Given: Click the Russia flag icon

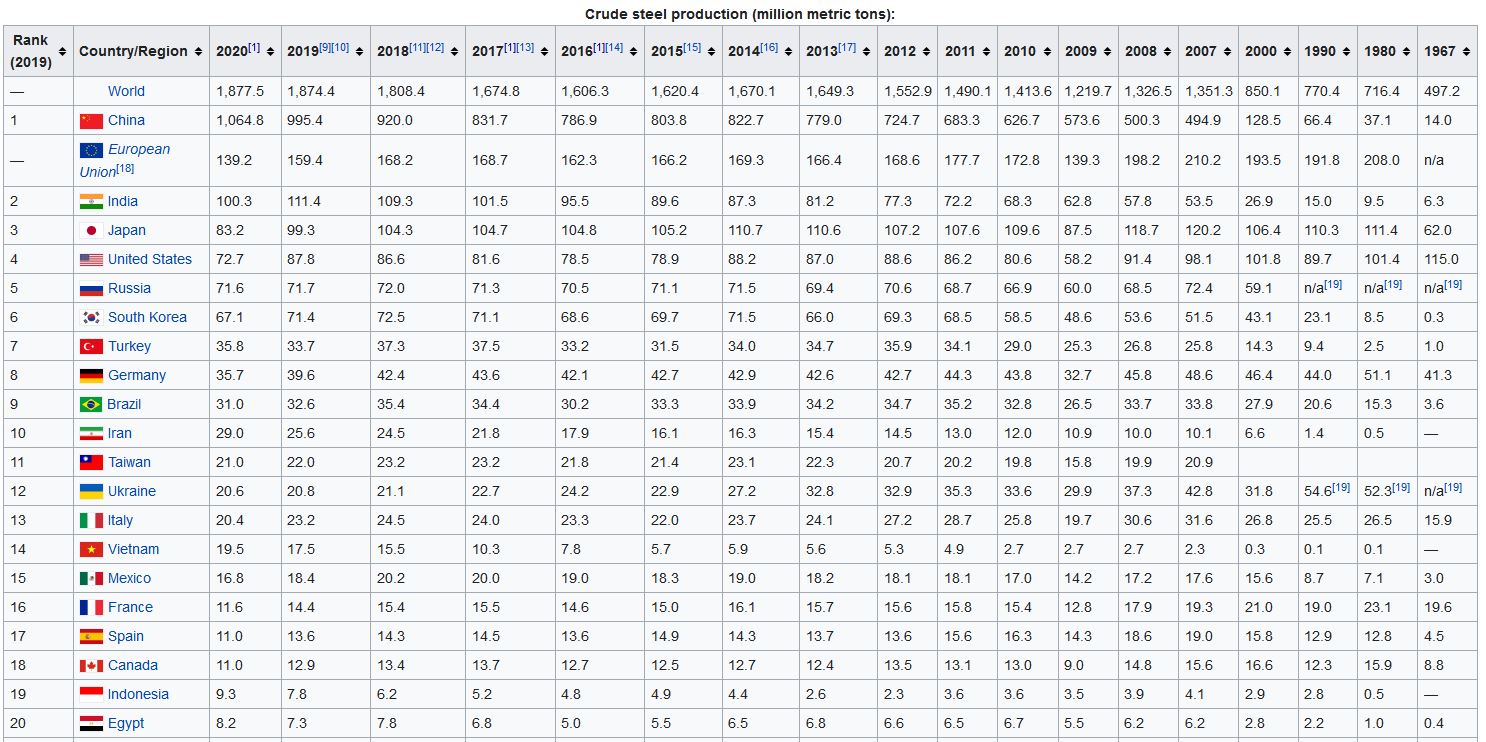Looking at the screenshot, I should [92, 289].
